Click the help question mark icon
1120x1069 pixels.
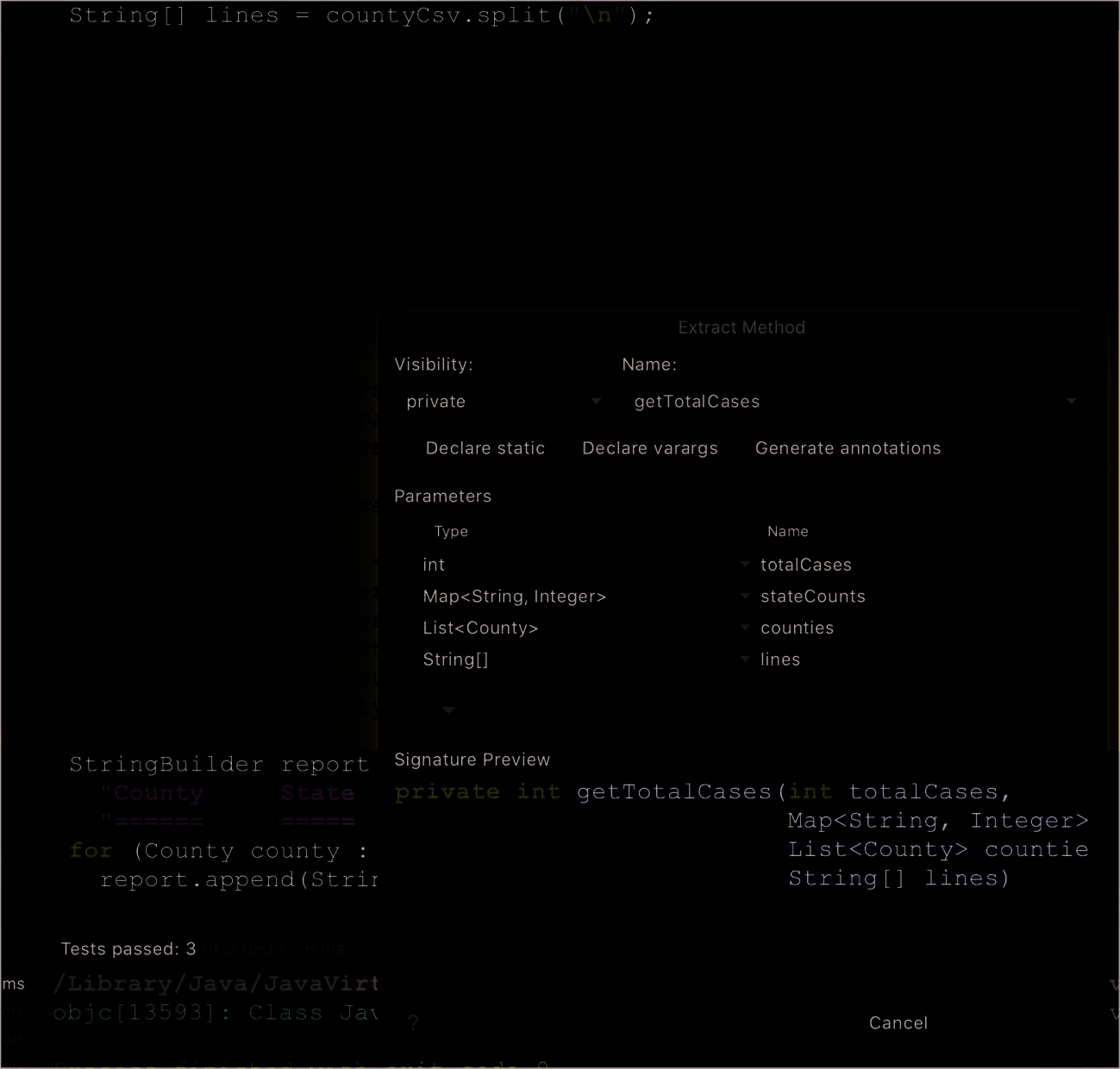coord(414,1022)
